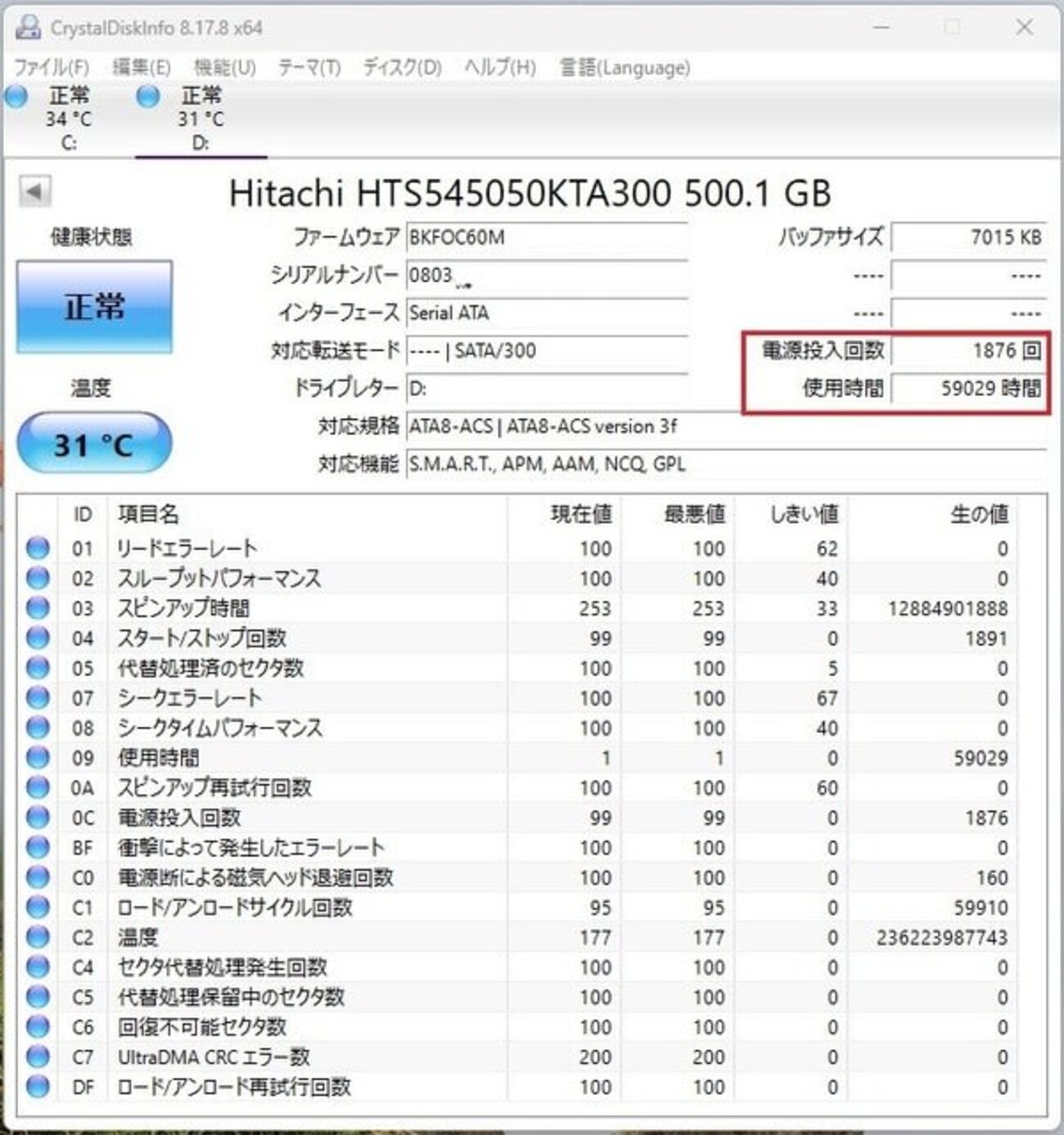Click status orb for スタート/ストップ回数 row
The width and height of the screenshot is (1064, 1135).
[x=38, y=637]
